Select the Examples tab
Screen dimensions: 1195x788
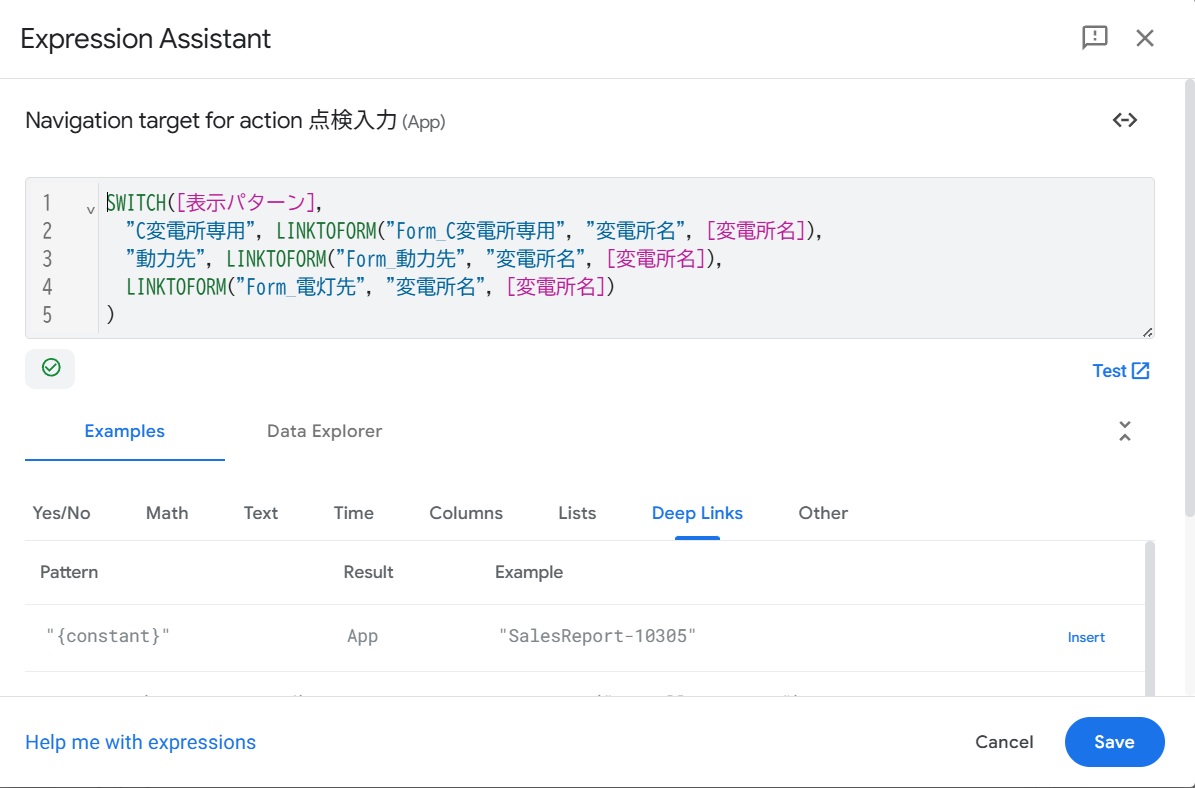124,431
